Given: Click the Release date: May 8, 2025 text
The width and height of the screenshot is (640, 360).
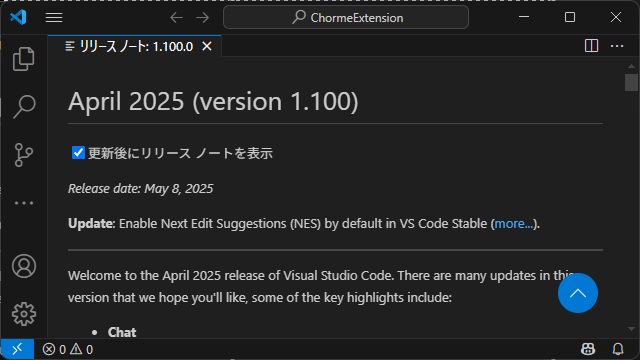Looking at the screenshot, I should (x=140, y=189).
